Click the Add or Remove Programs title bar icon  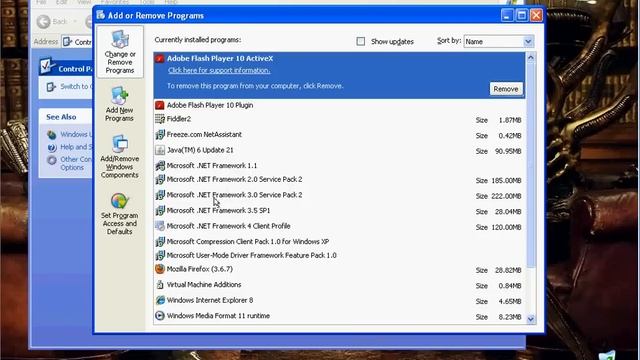101,16
